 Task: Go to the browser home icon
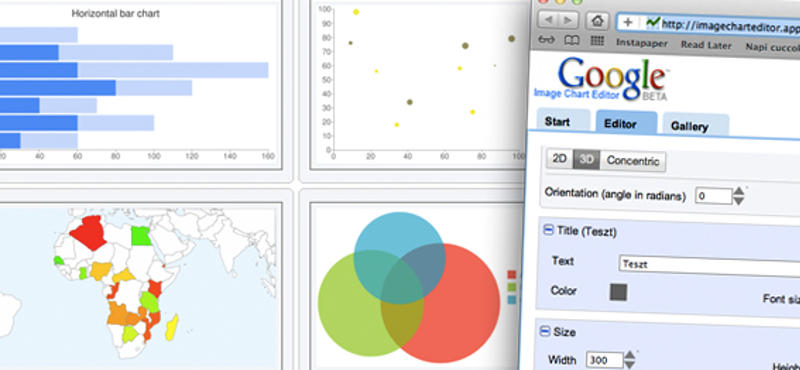(x=597, y=21)
